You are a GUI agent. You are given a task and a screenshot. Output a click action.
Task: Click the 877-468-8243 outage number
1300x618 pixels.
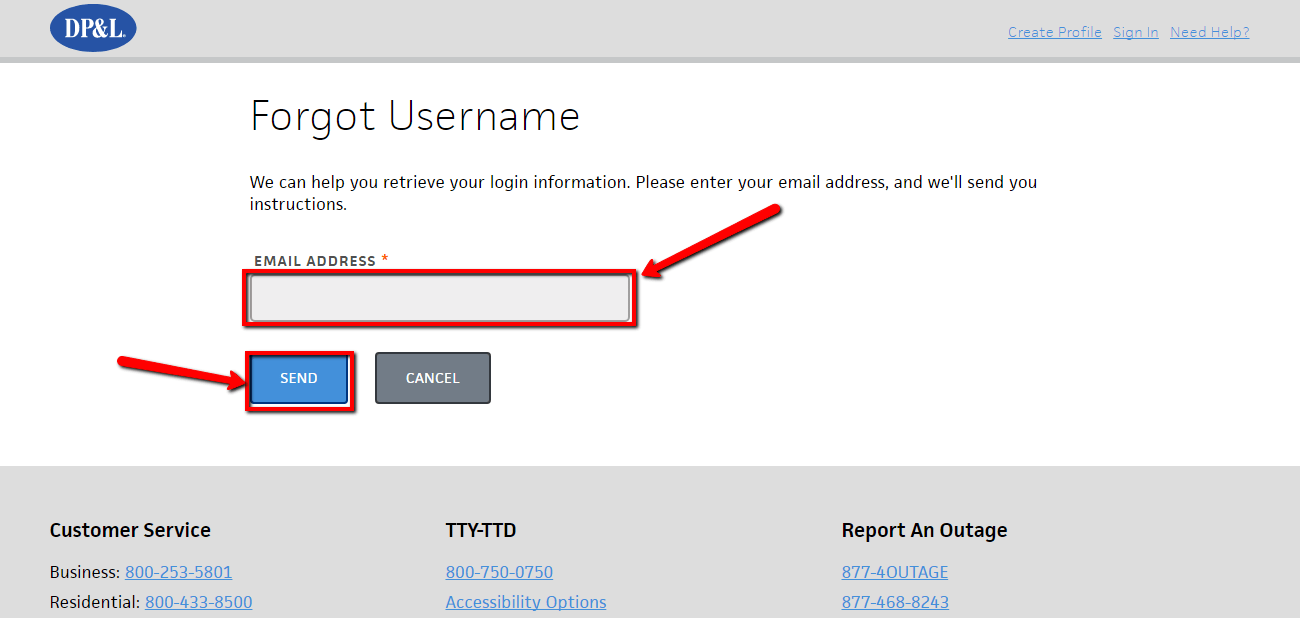(x=894, y=602)
